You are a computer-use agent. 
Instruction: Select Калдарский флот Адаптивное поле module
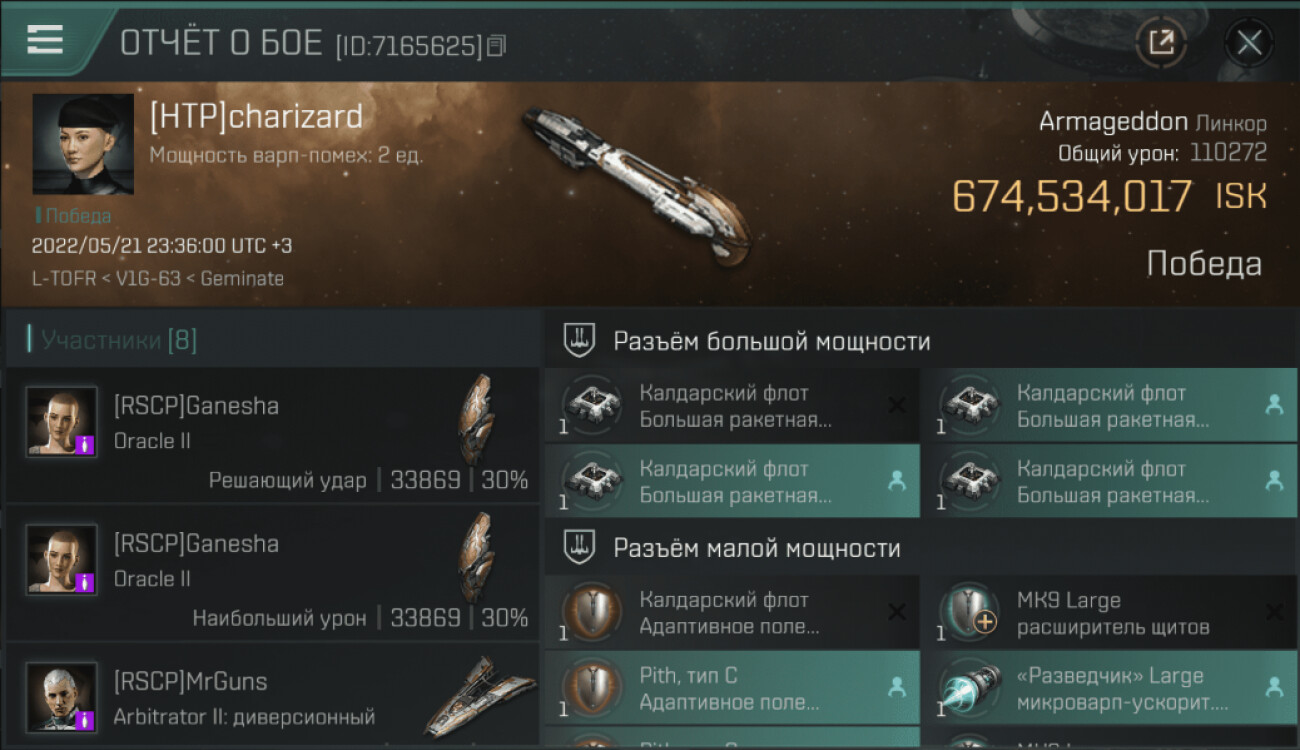click(x=732, y=613)
